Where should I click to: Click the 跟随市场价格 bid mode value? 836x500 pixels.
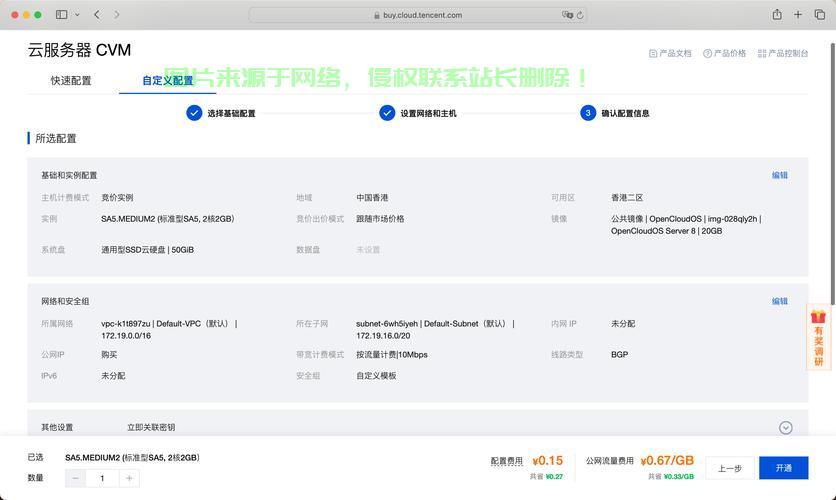(x=380, y=219)
